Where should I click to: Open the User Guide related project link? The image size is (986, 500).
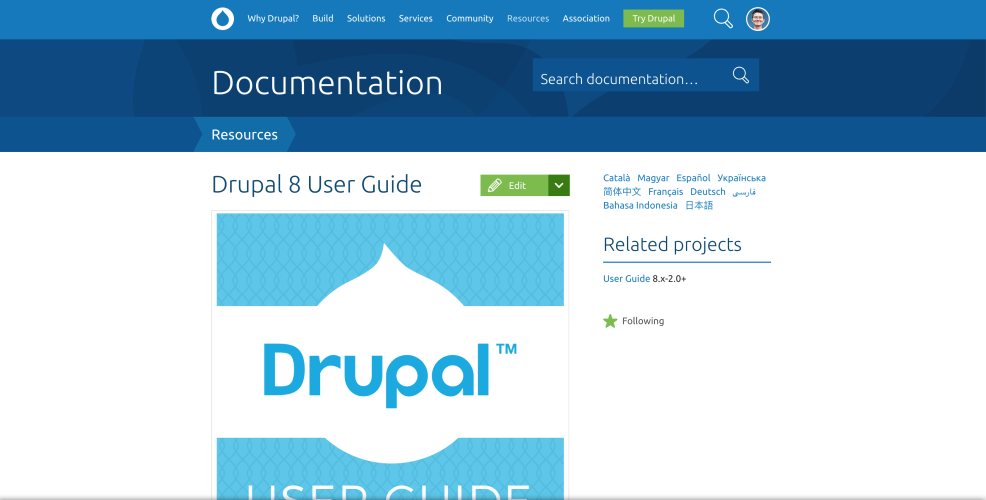point(626,279)
